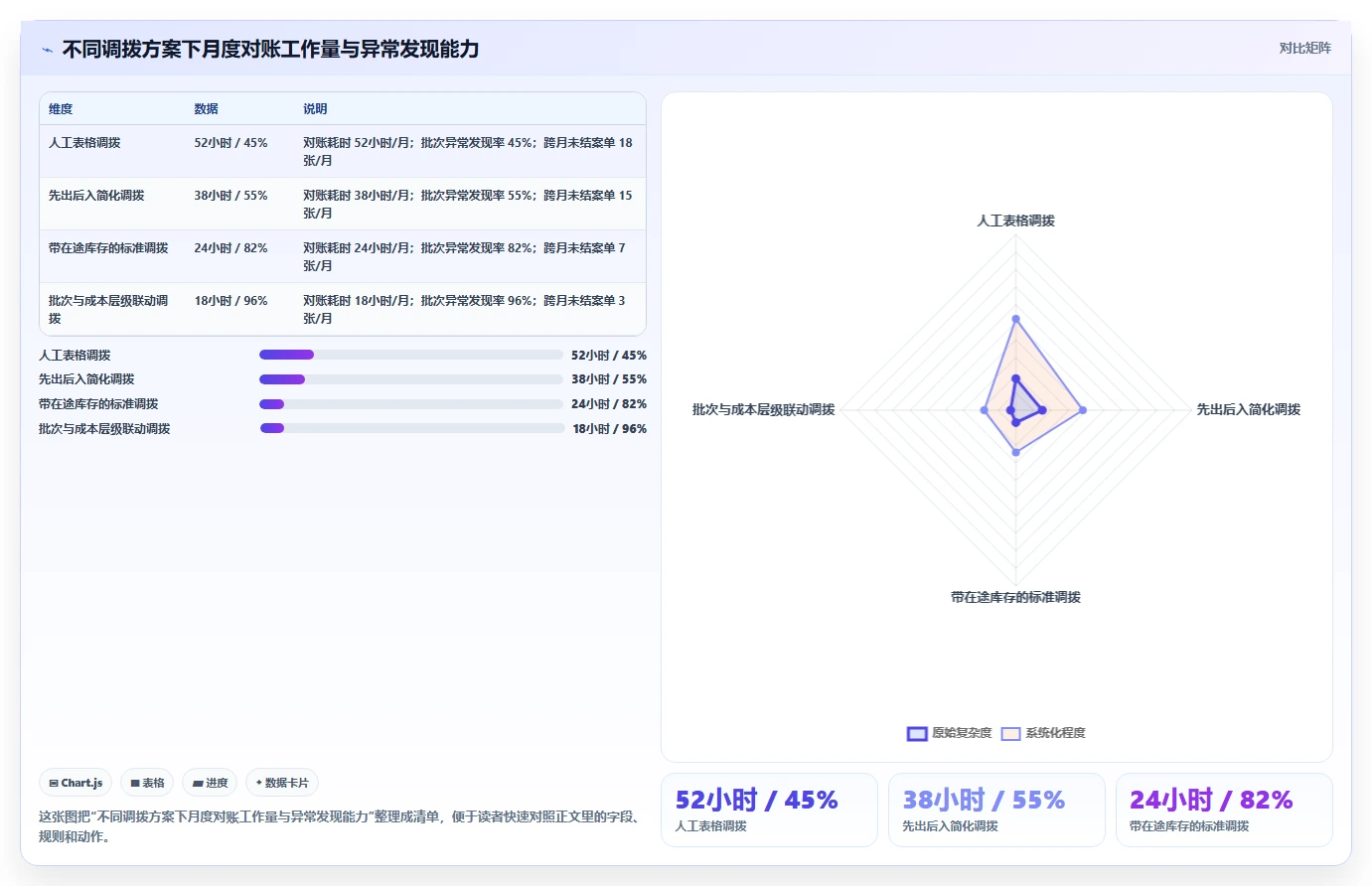Select the 批次与成本层级联动调拨 table row name

108,309
